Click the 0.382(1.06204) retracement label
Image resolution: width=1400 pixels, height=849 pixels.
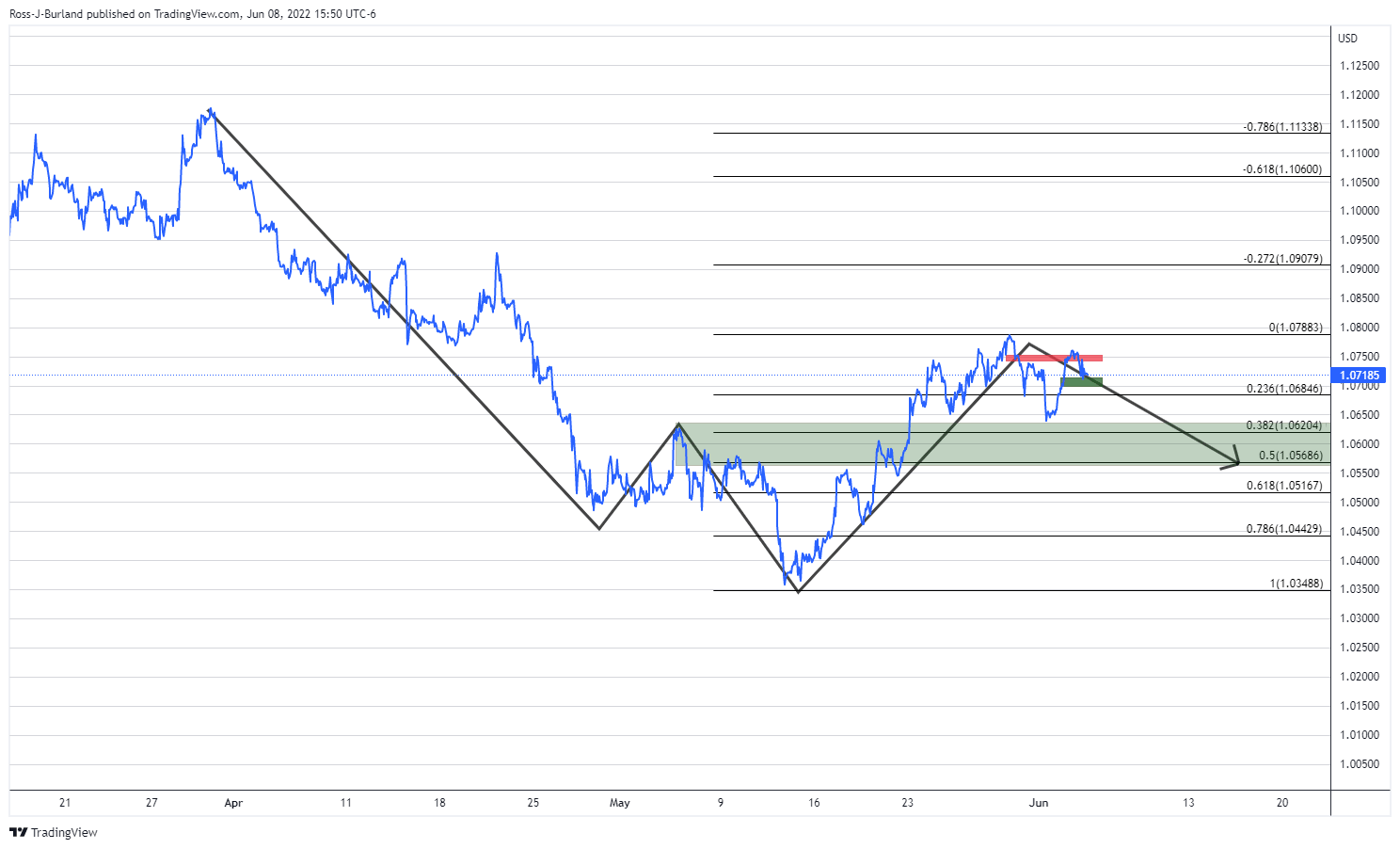coord(1284,425)
